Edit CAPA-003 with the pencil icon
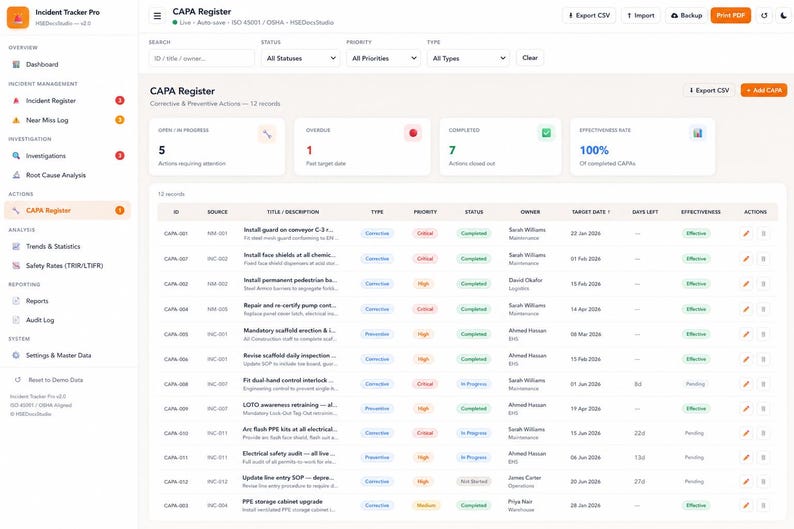The image size is (794, 529). (746, 505)
